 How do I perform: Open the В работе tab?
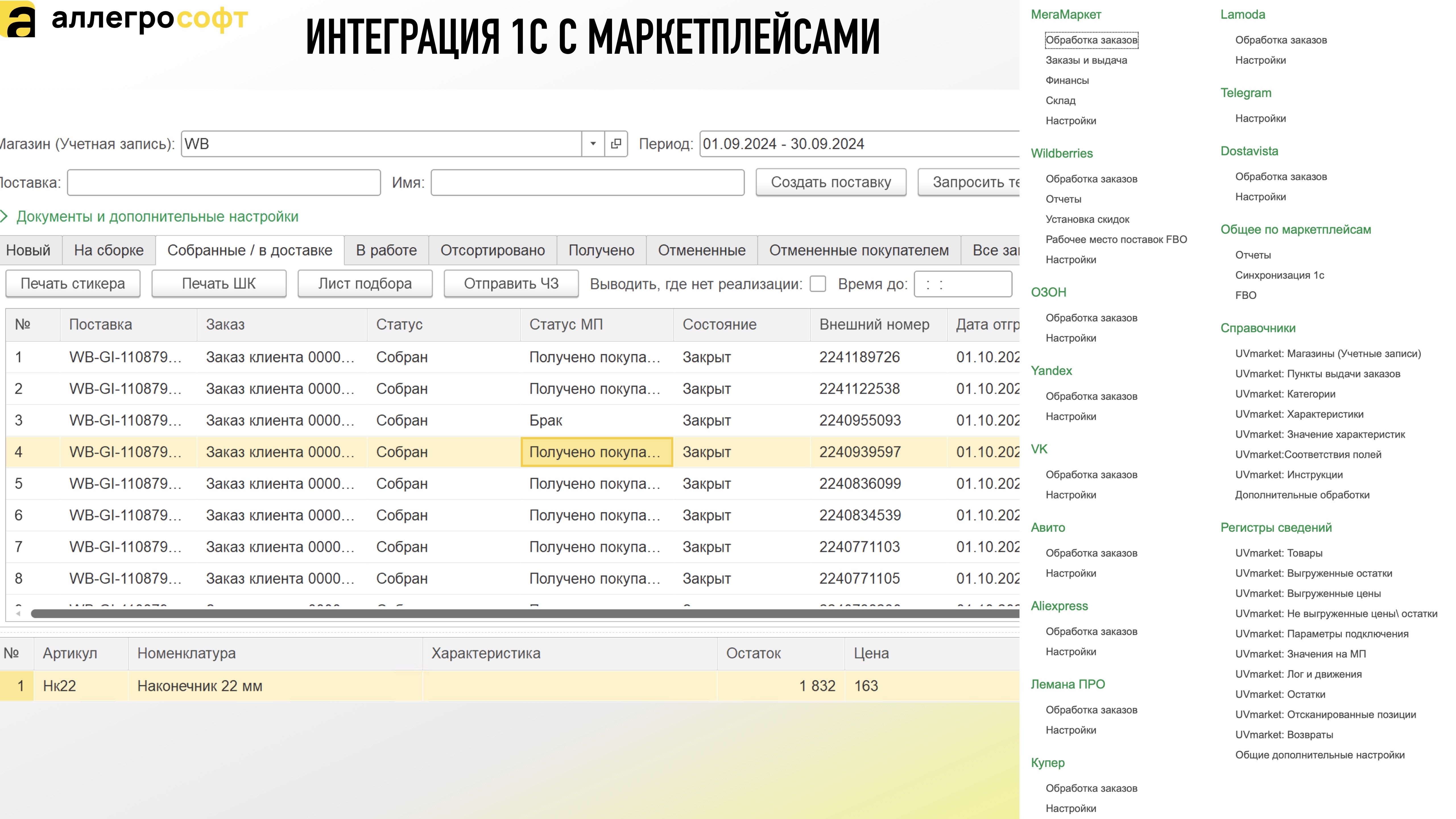pyautogui.click(x=386, y=250)
